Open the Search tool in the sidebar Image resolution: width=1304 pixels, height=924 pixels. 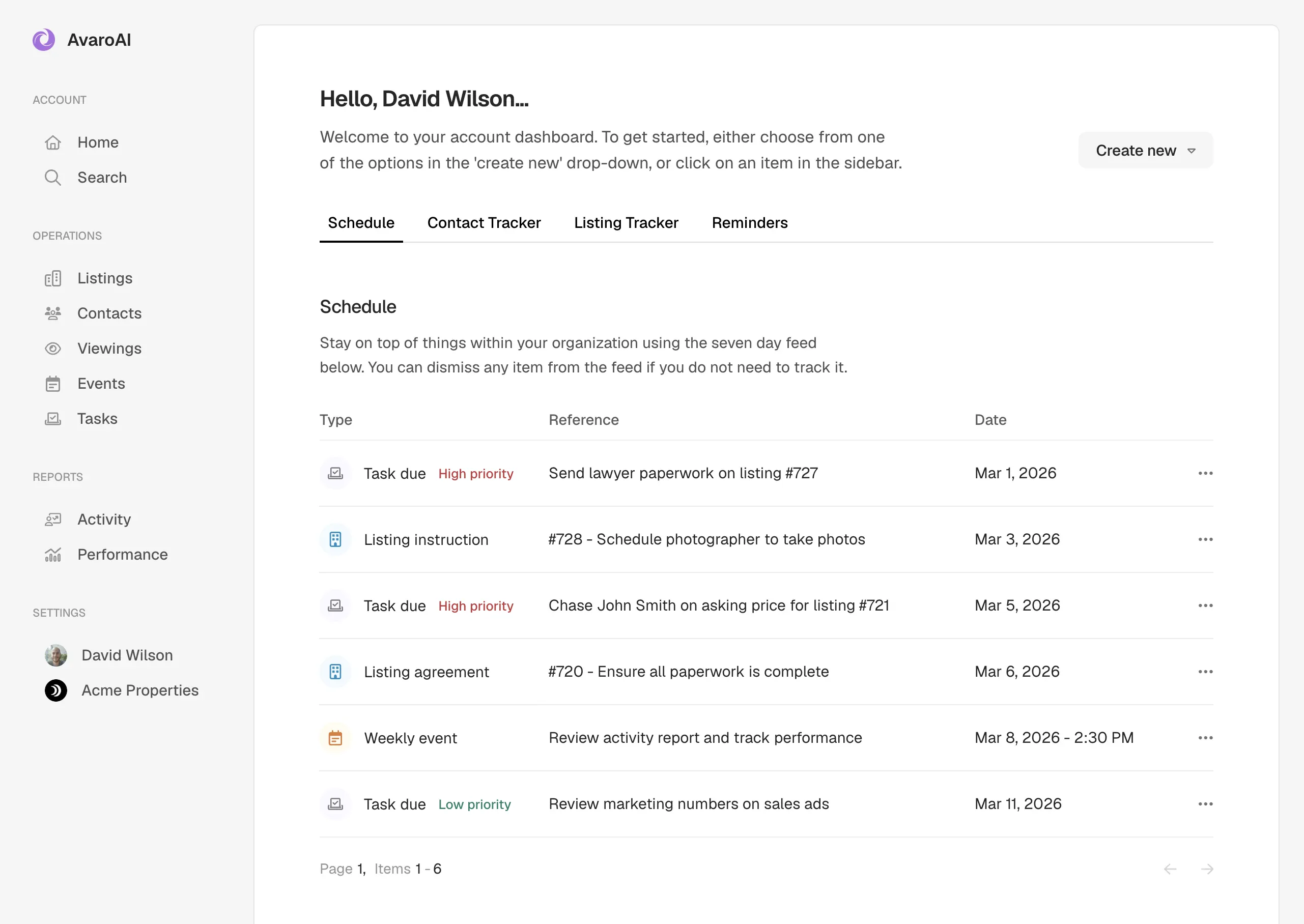point(102,178)
